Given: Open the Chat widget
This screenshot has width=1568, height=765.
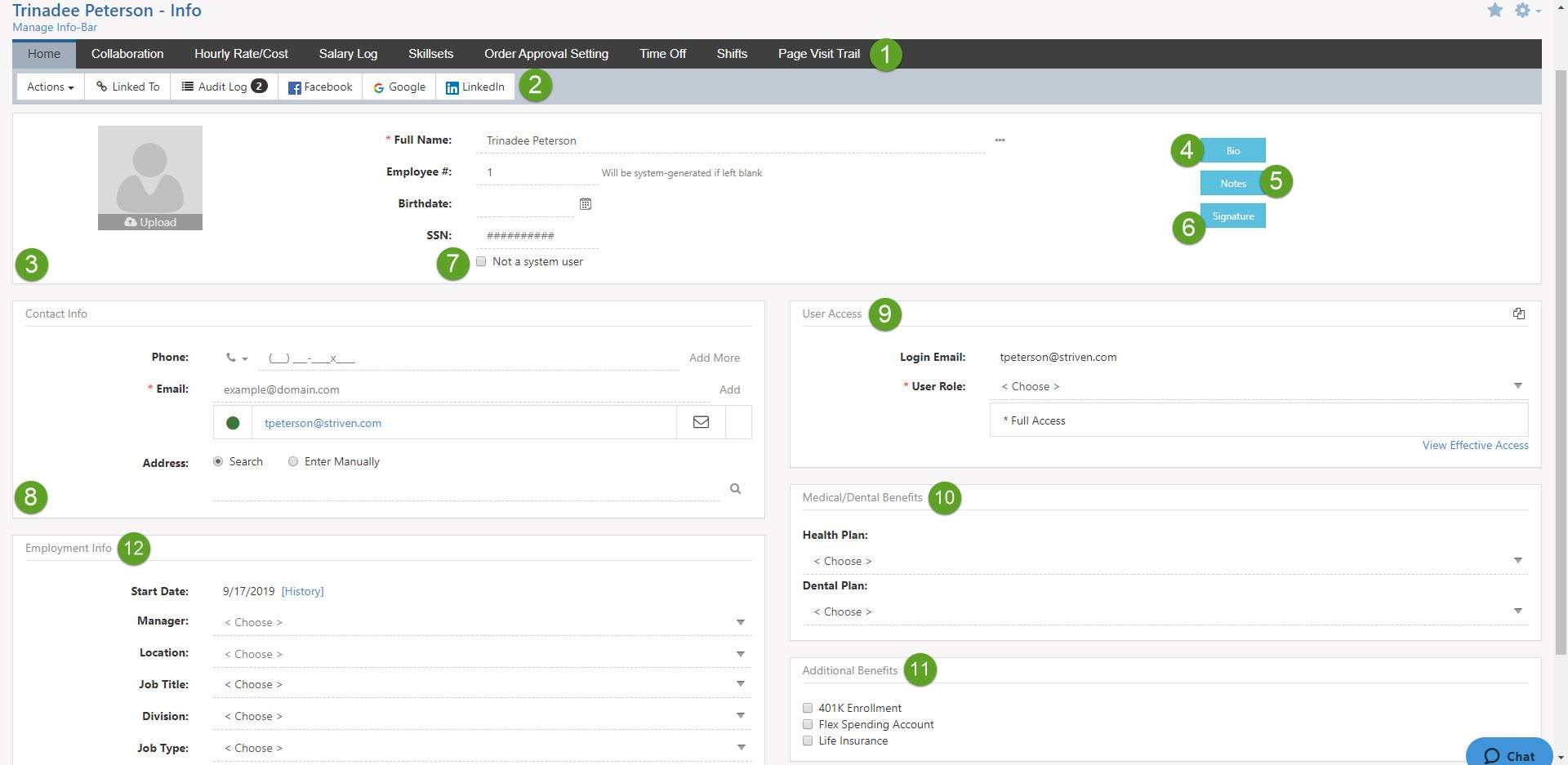Looking at the screenshot, I should [1508, 755].
